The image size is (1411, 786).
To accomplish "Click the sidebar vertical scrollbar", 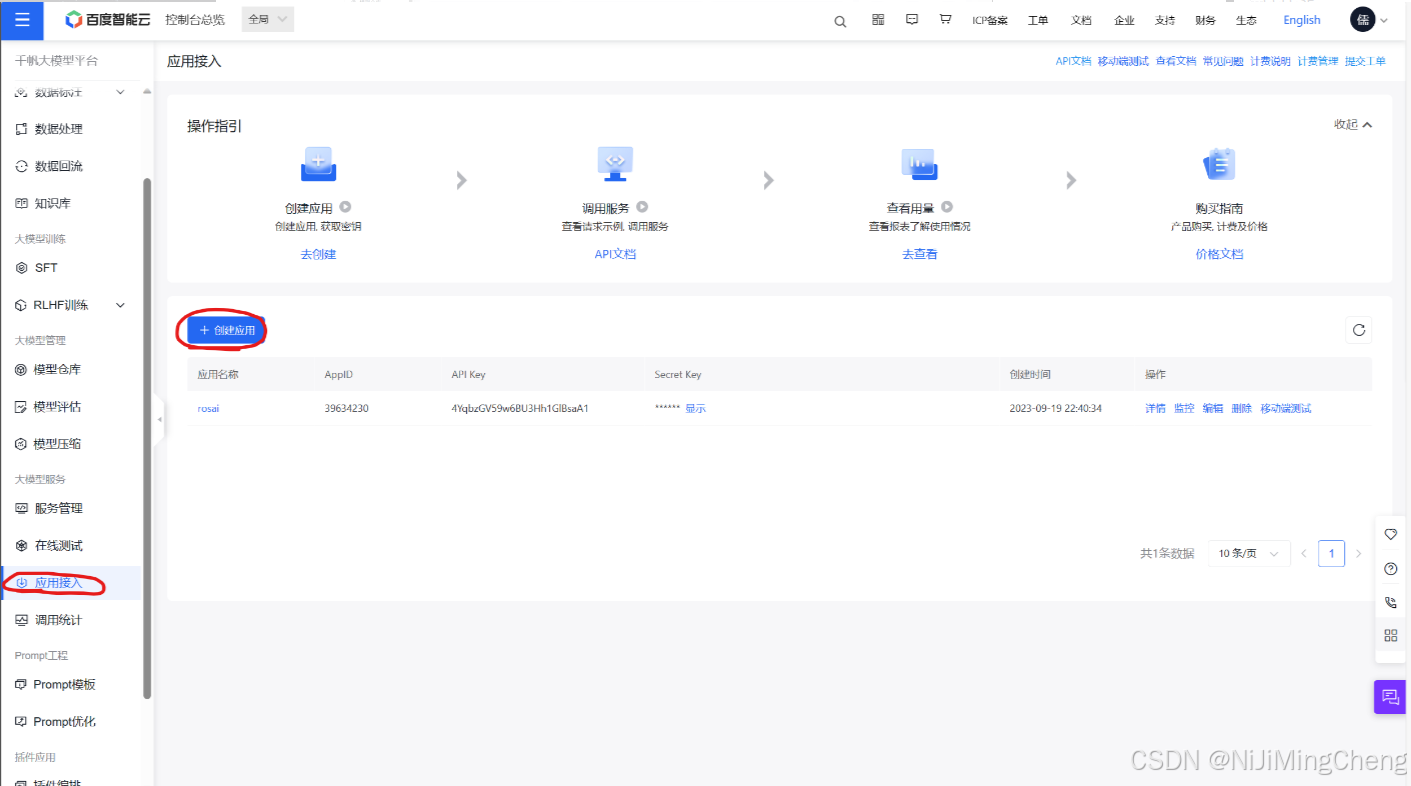I will tap(148, 438).
